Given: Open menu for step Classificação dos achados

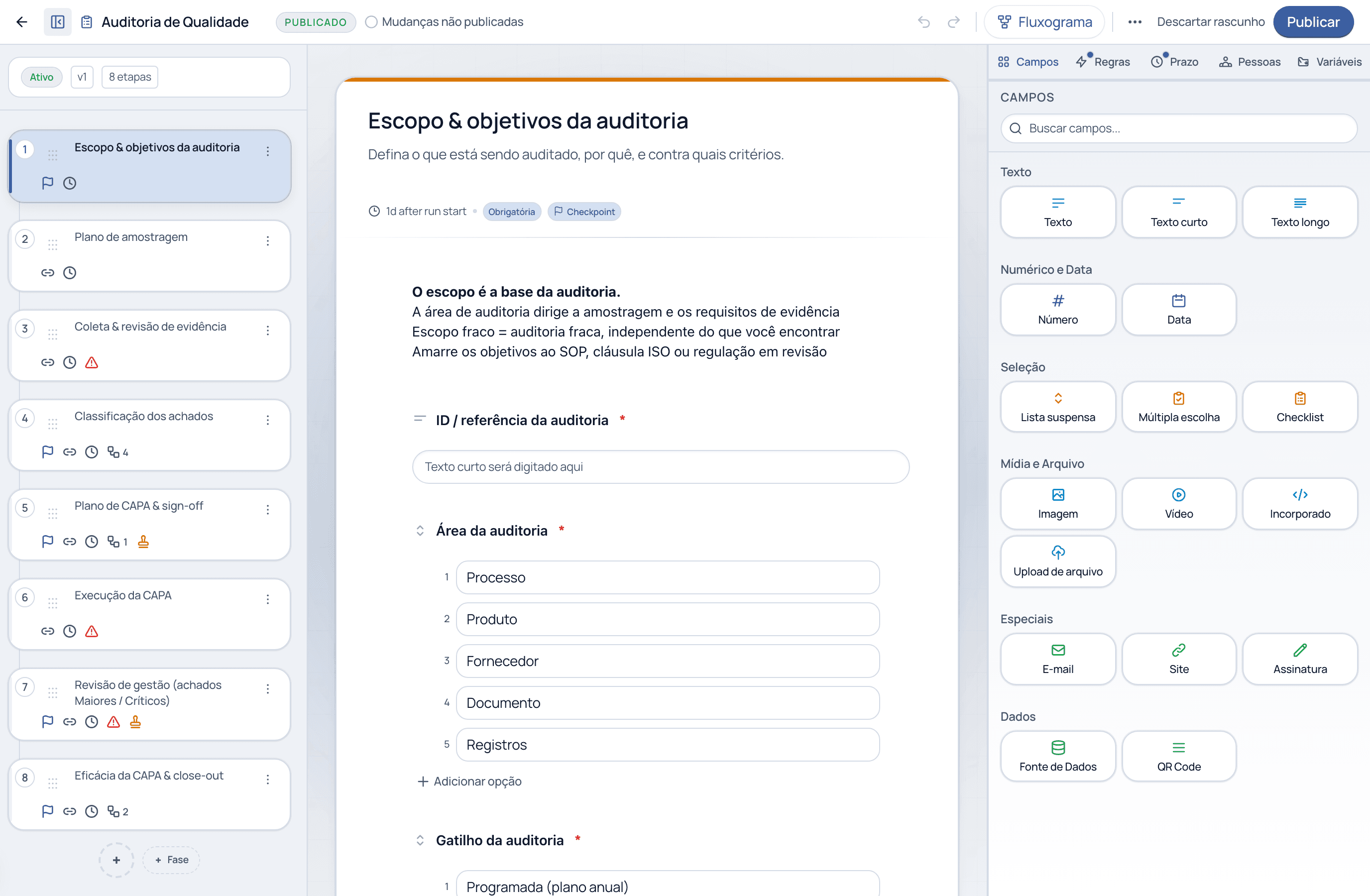Looking at the screenshot, I should pyautogui.click(x=268, y=420).
